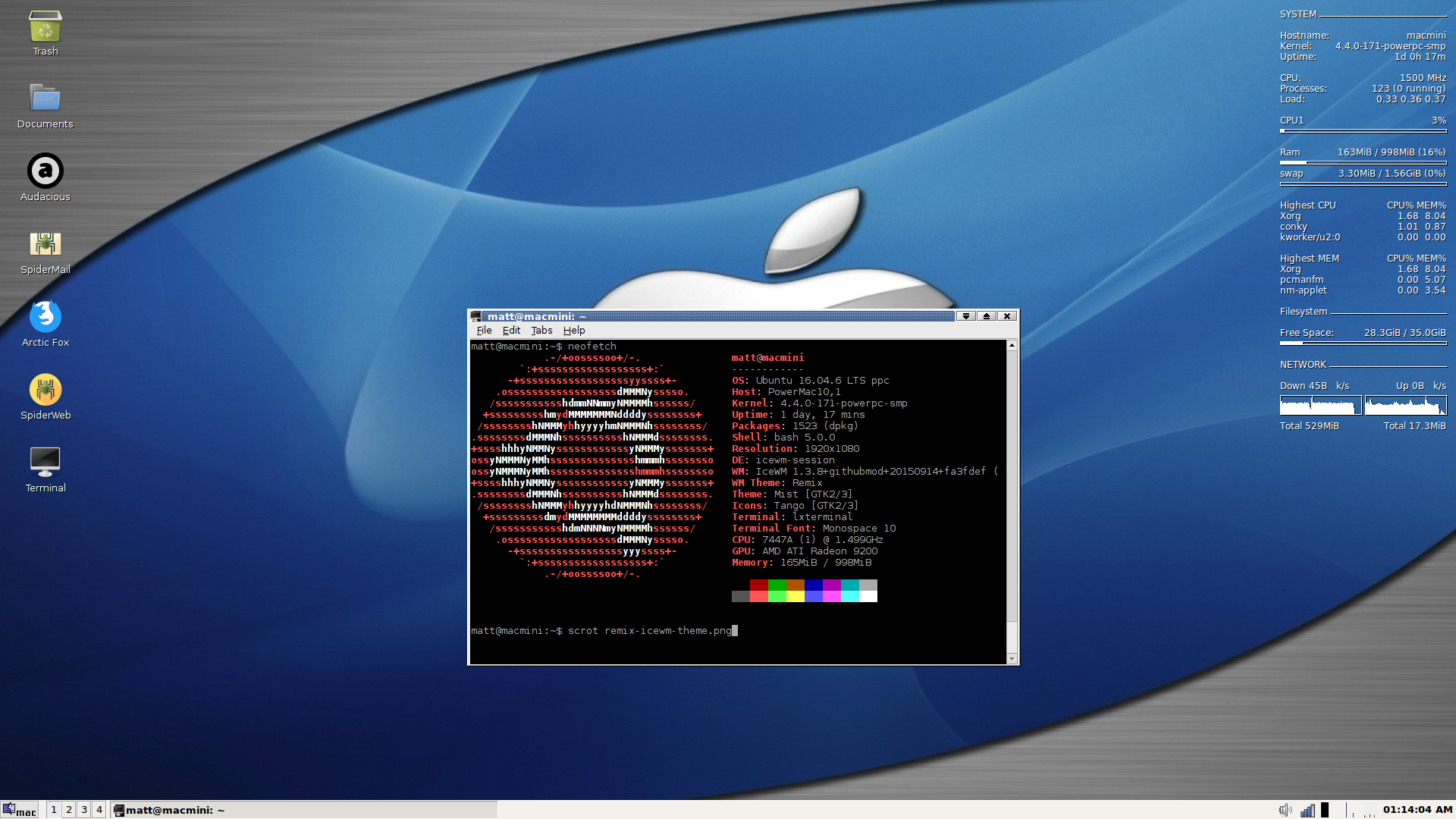The width and height of the screenshot is (1456, 819).
Task: Click the 'Shell: bash 5.0.0' line
Action: pyautogui.click(x=783, y=438)
